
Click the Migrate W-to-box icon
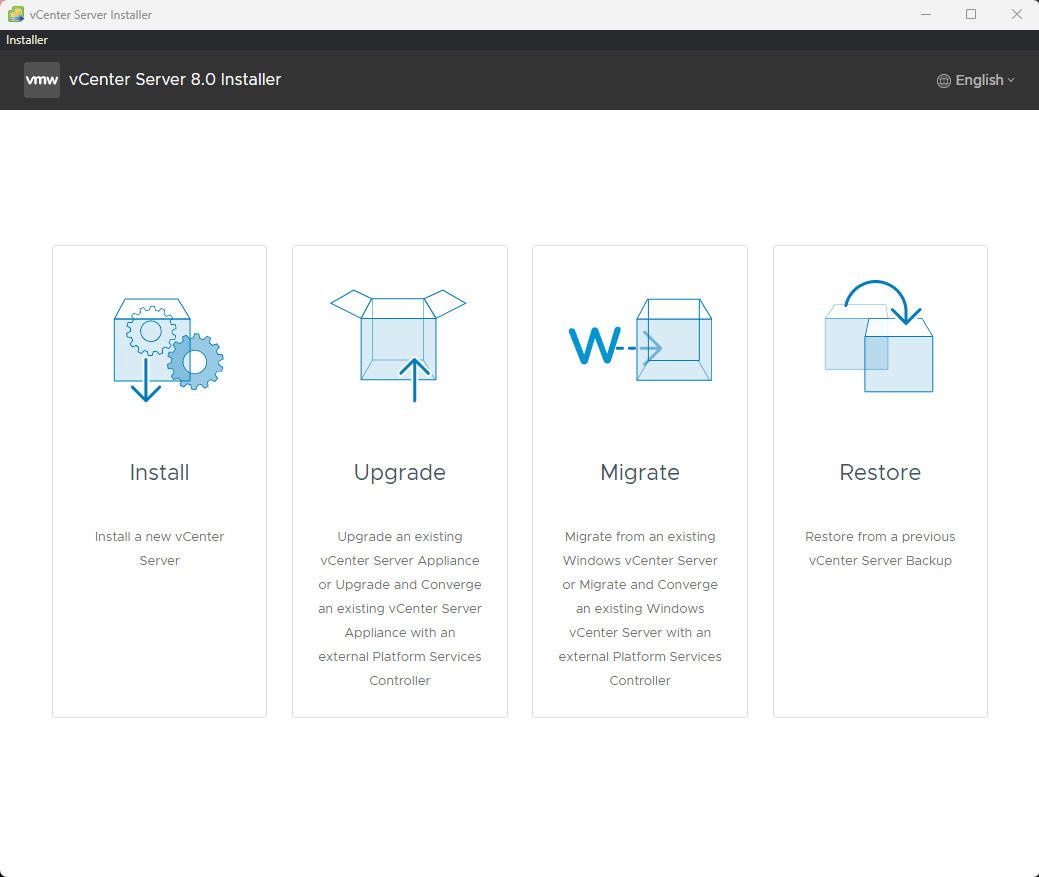[640, 340]
